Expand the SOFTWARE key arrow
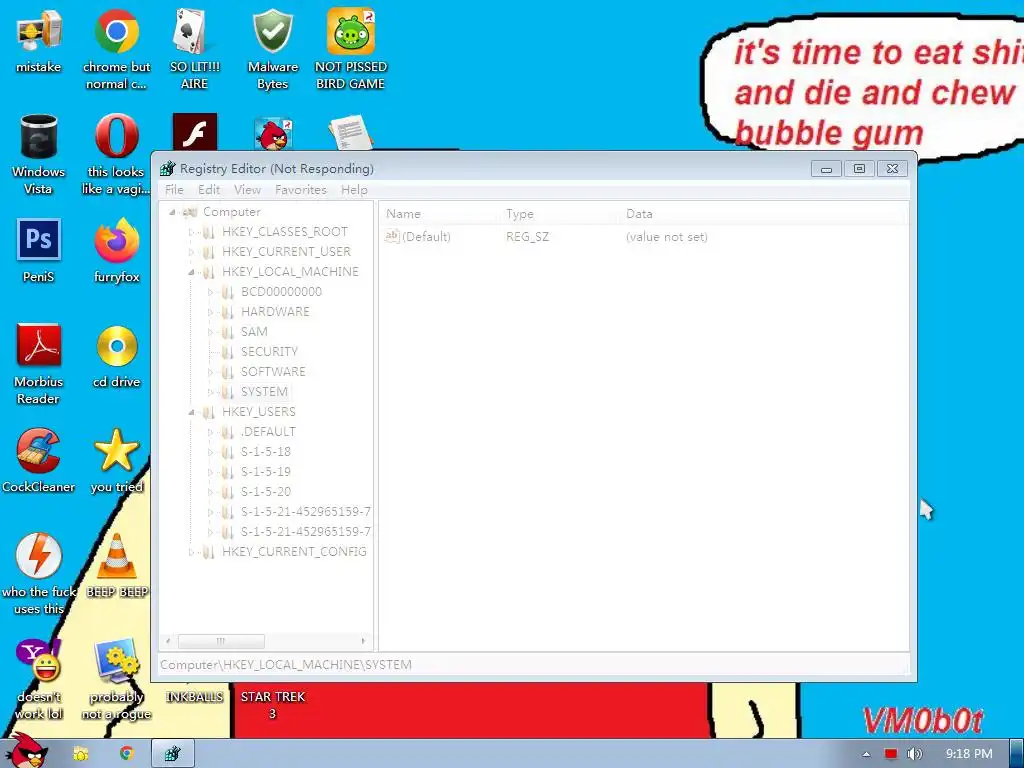 pos(210,372)
